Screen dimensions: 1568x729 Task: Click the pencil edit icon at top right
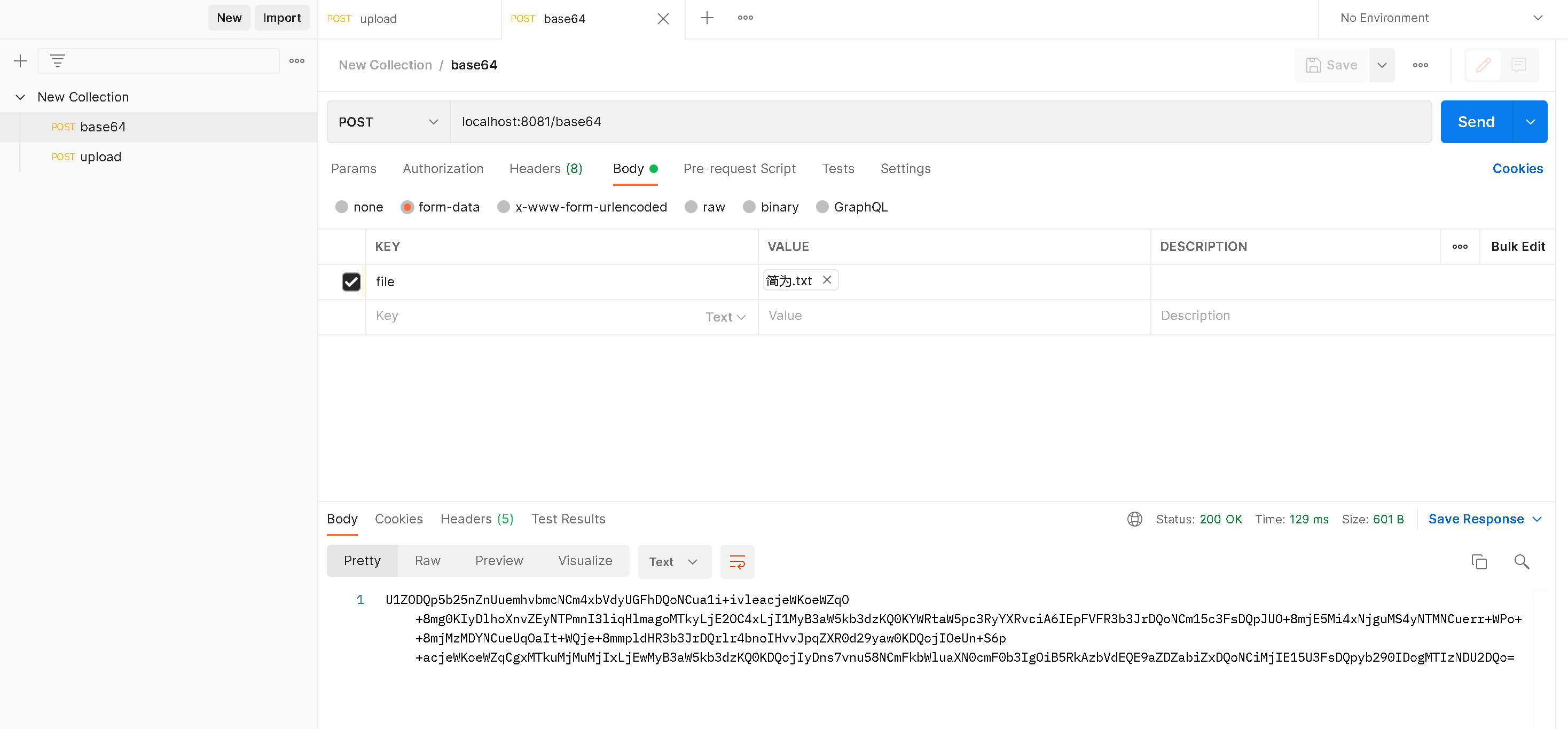coord(1483,65)
